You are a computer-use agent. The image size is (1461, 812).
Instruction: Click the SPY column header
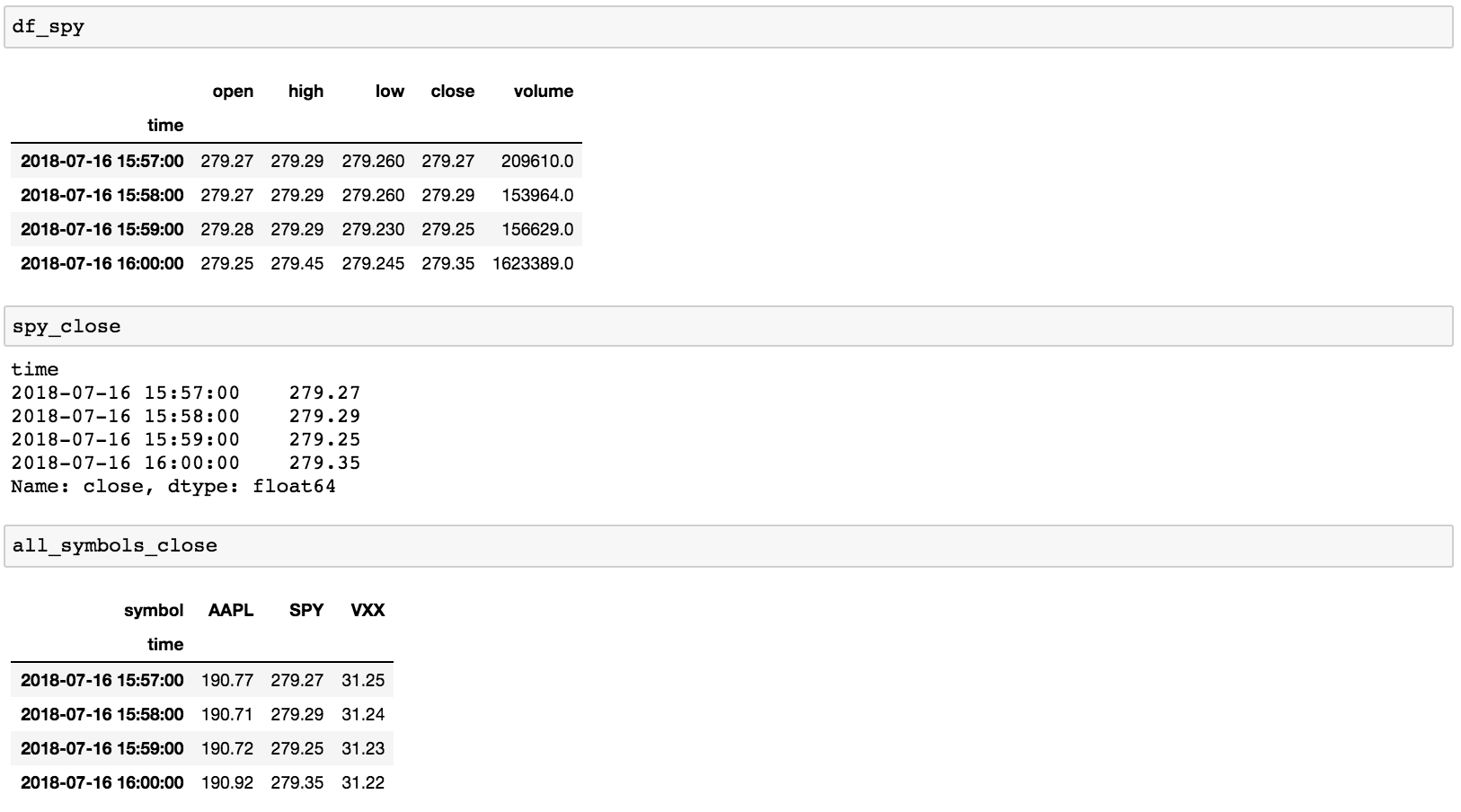[305, 611]
